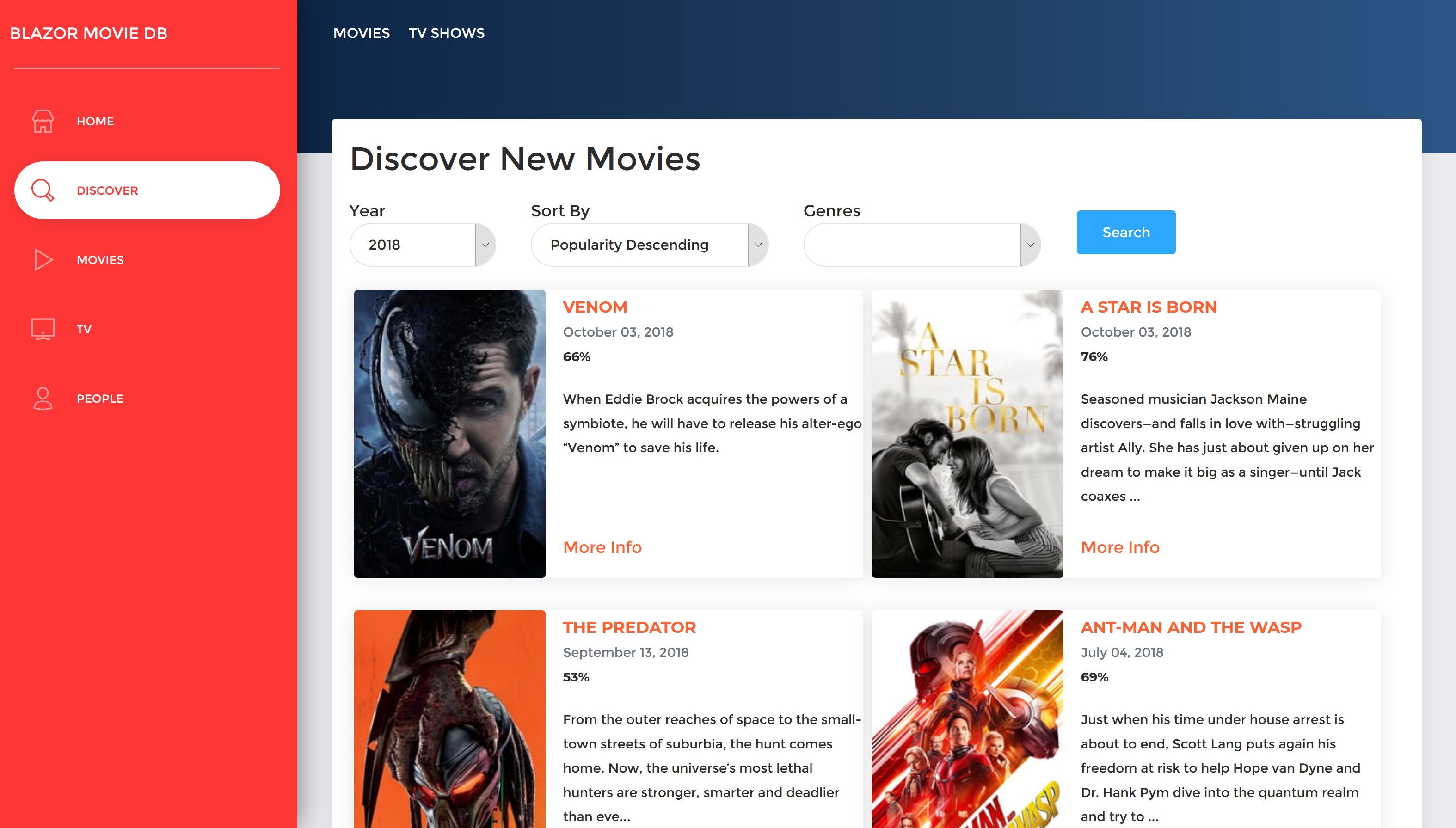Click MOVIES in the top navigation
The image size is (1456, 828).
(362, 33)
